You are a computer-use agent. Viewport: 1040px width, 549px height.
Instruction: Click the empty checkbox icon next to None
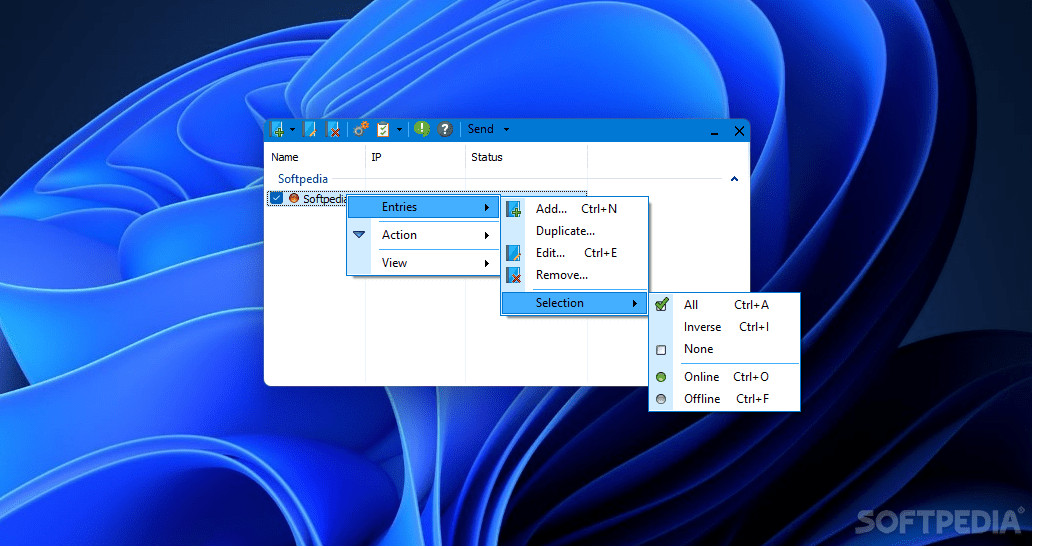click(661, 350)
